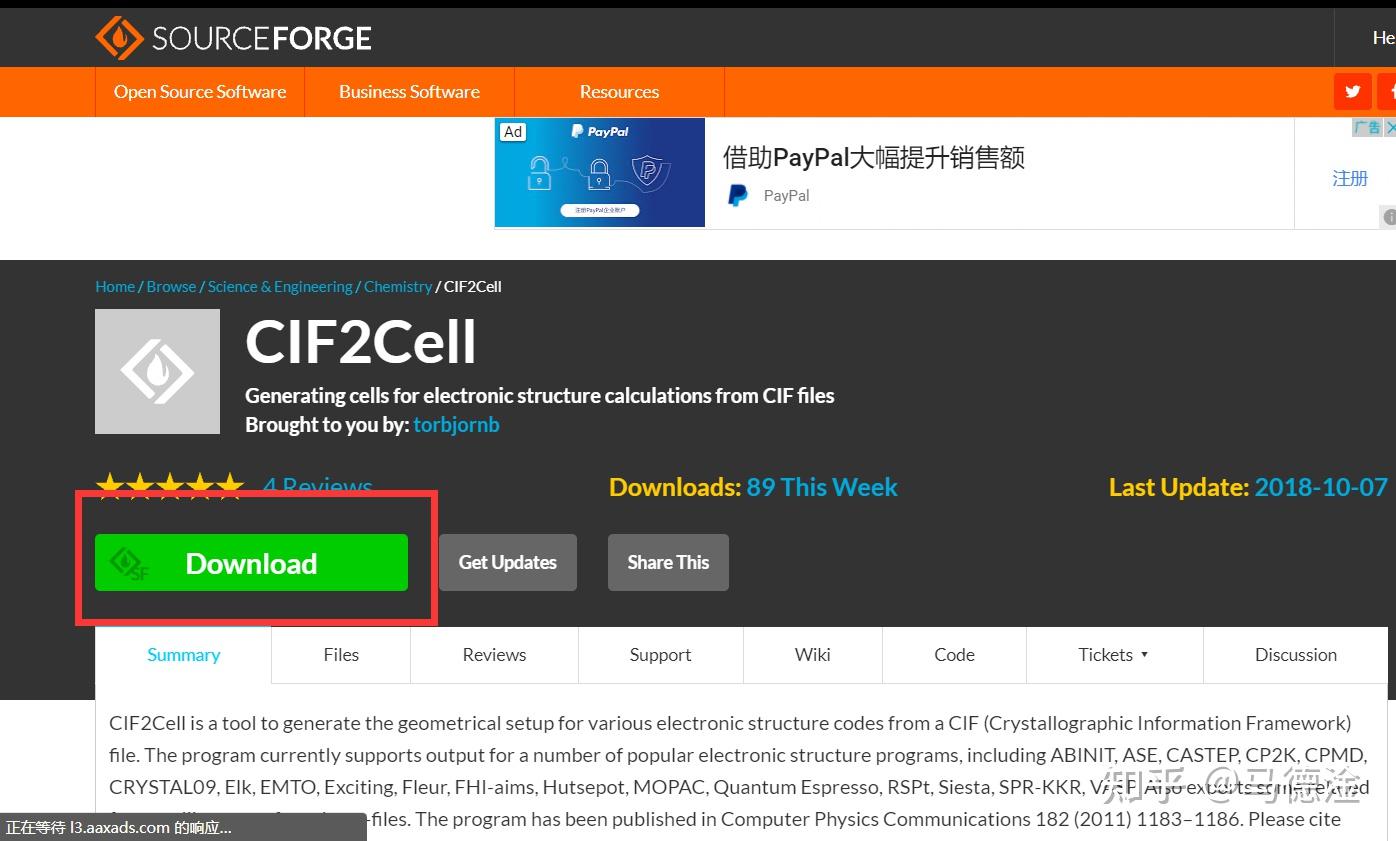
Task: Click the 广告 badge above the ad
Action: click(x=1368, y=127)
